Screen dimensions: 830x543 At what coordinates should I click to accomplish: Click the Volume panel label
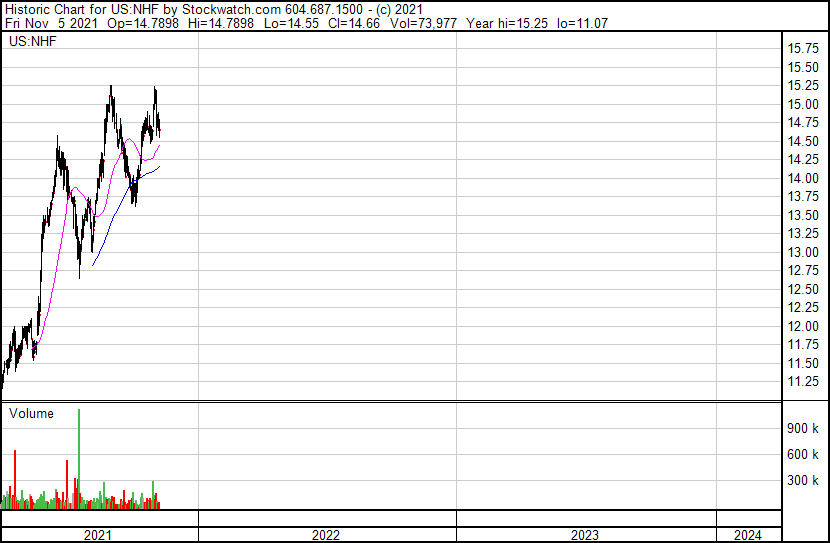coord(31,413)
